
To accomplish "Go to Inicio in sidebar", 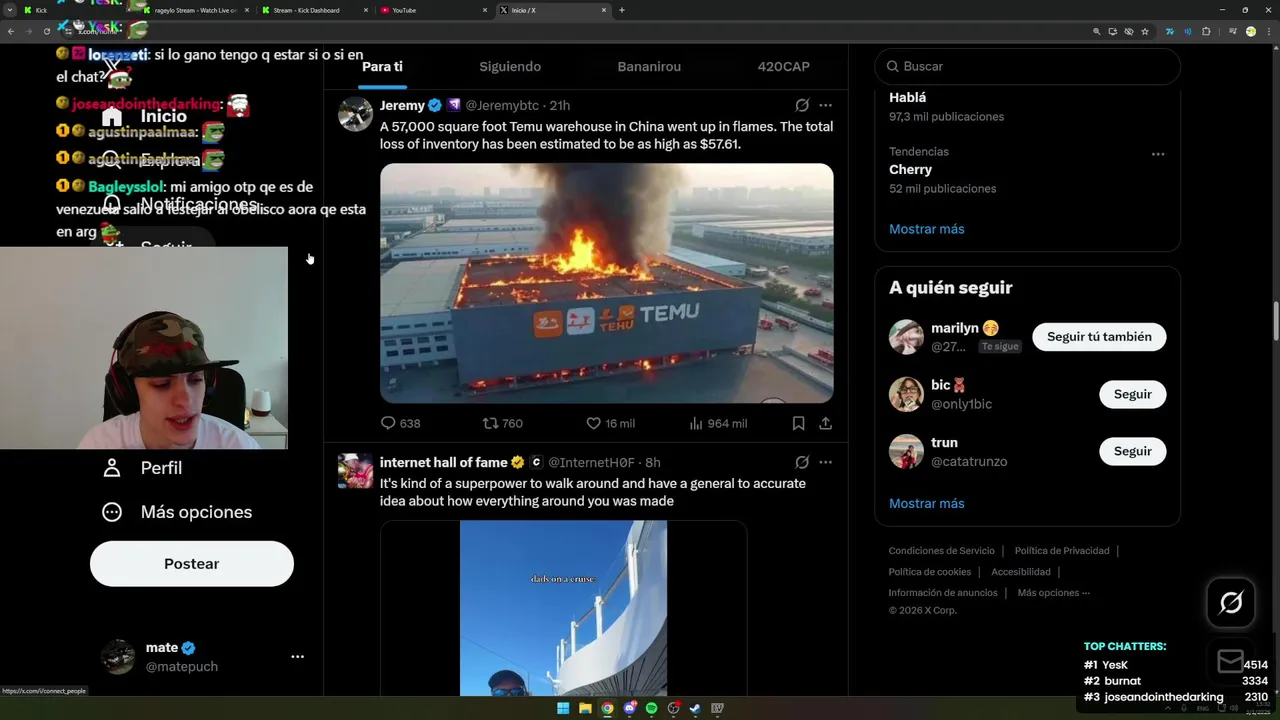I will 146,117.
